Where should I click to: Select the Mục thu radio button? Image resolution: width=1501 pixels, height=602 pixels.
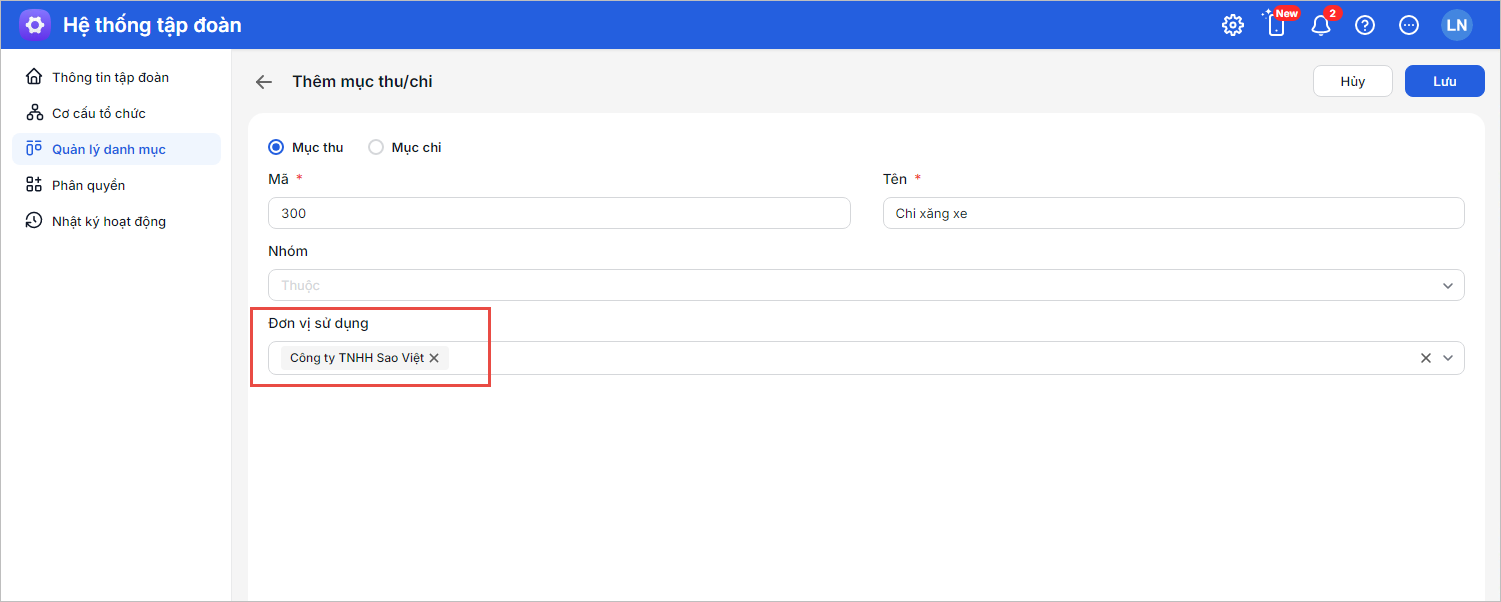[x=277, y=147]
